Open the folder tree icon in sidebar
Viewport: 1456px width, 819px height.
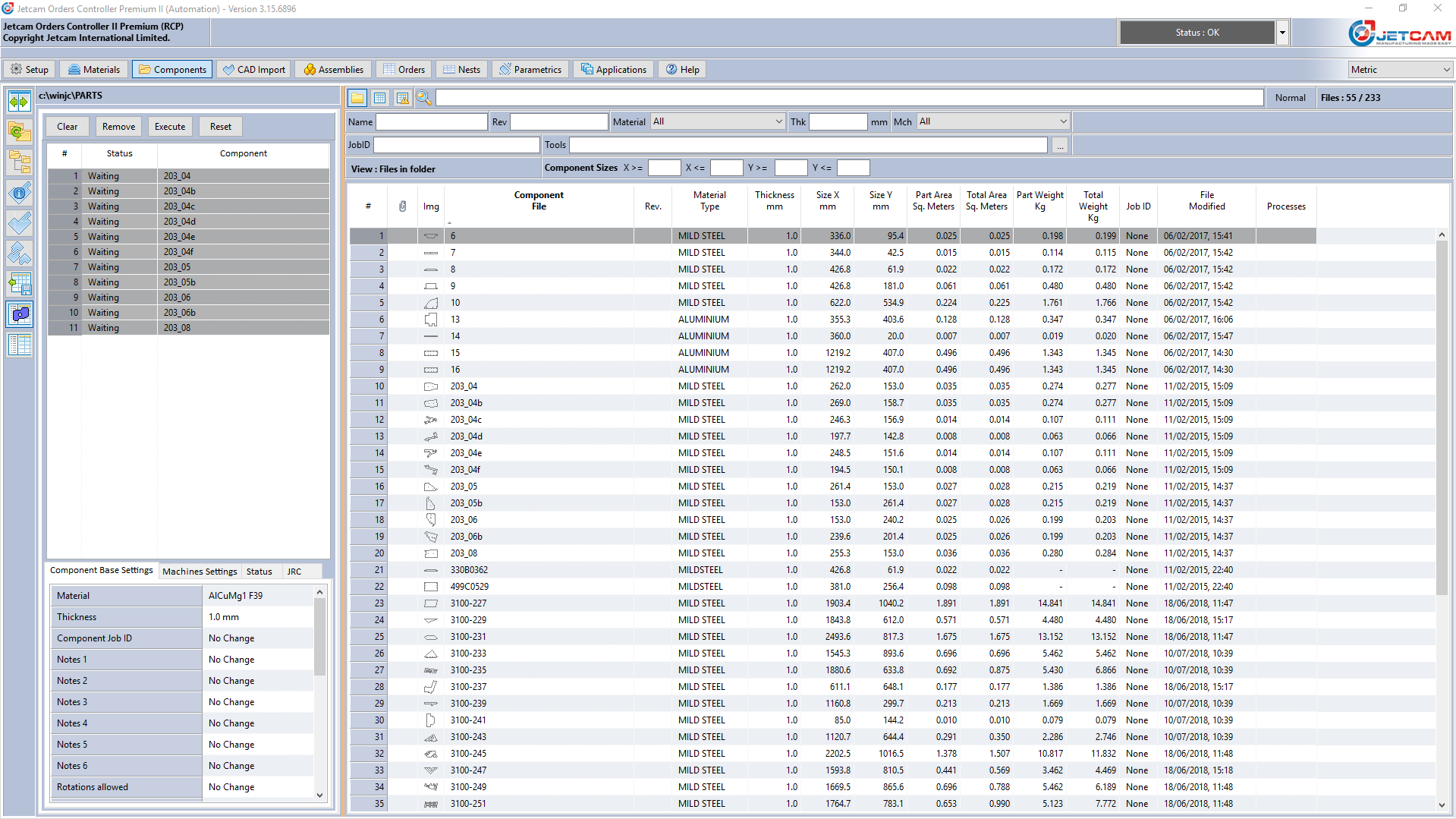pos(20,162)
